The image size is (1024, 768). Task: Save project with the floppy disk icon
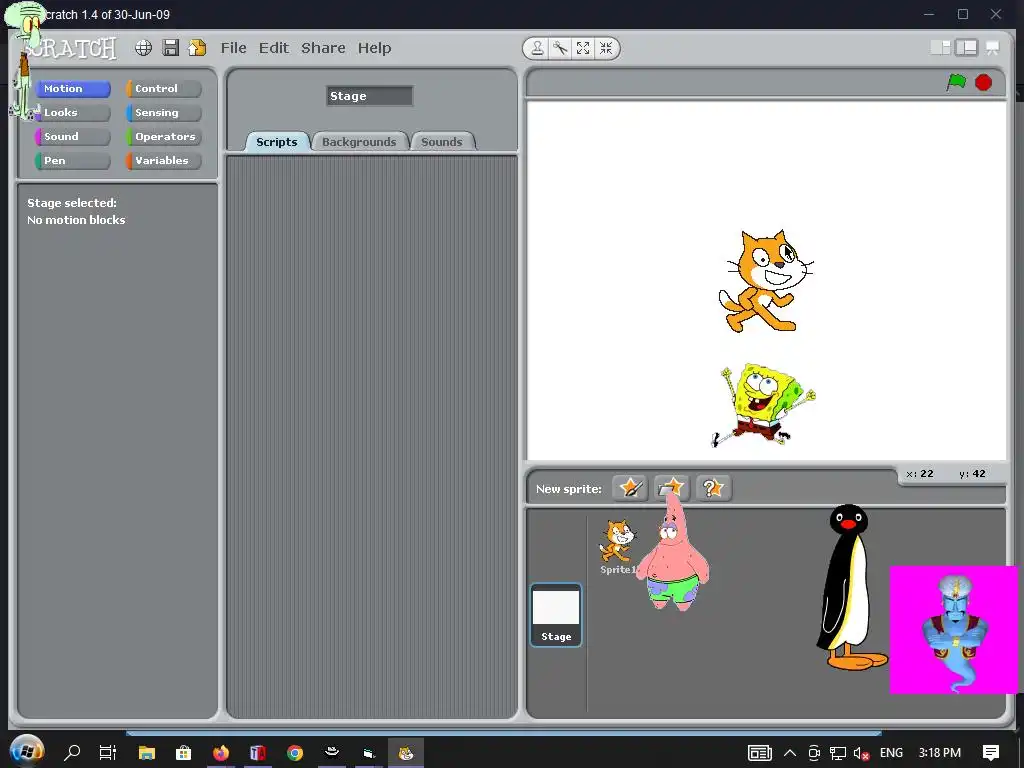(x=170, y=48)
